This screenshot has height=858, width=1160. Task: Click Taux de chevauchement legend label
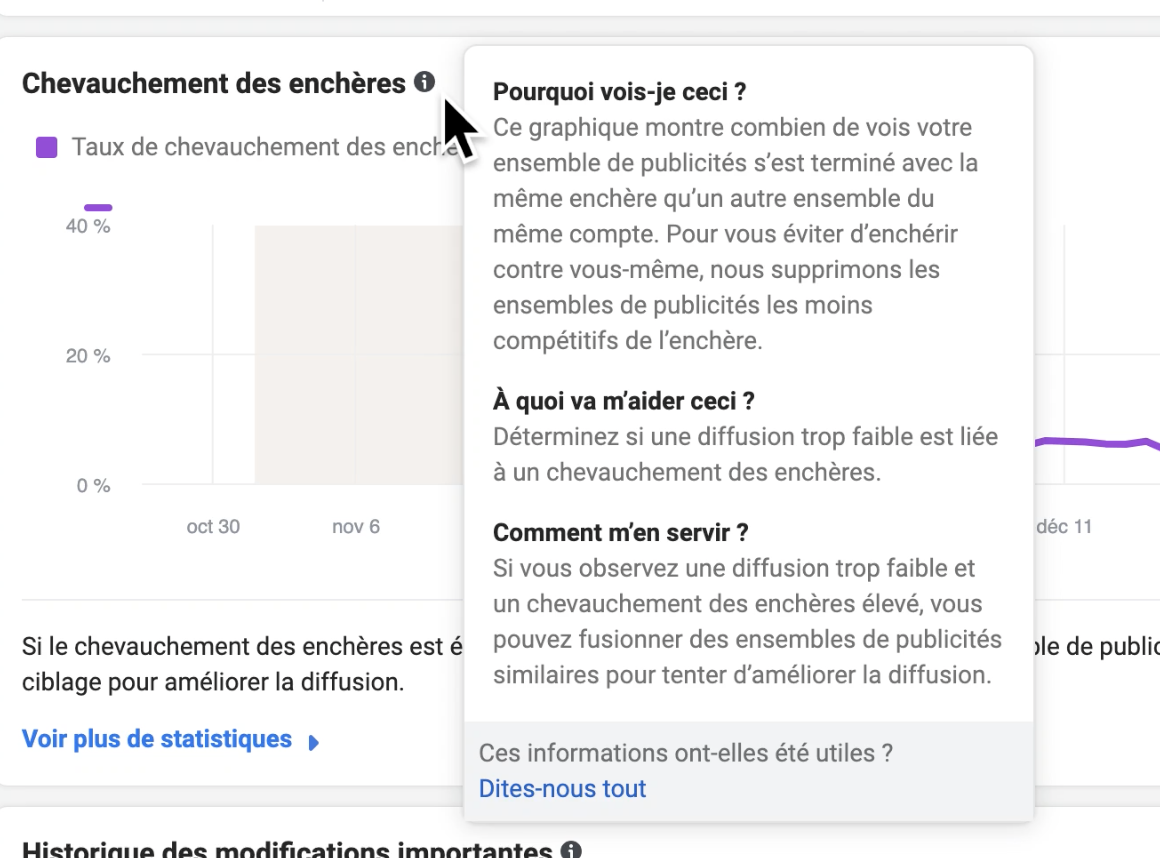266,146
